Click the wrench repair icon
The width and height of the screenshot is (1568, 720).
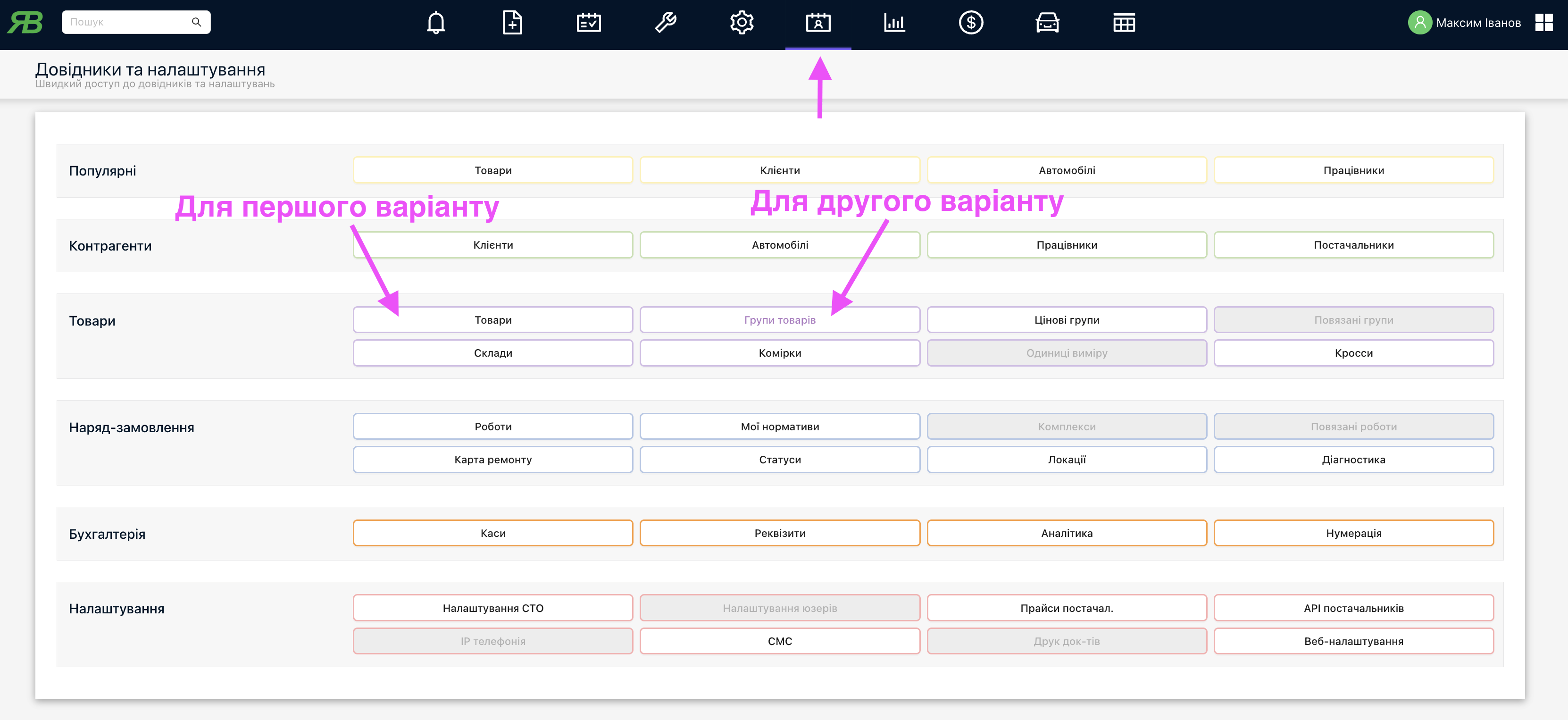[665, 23]
